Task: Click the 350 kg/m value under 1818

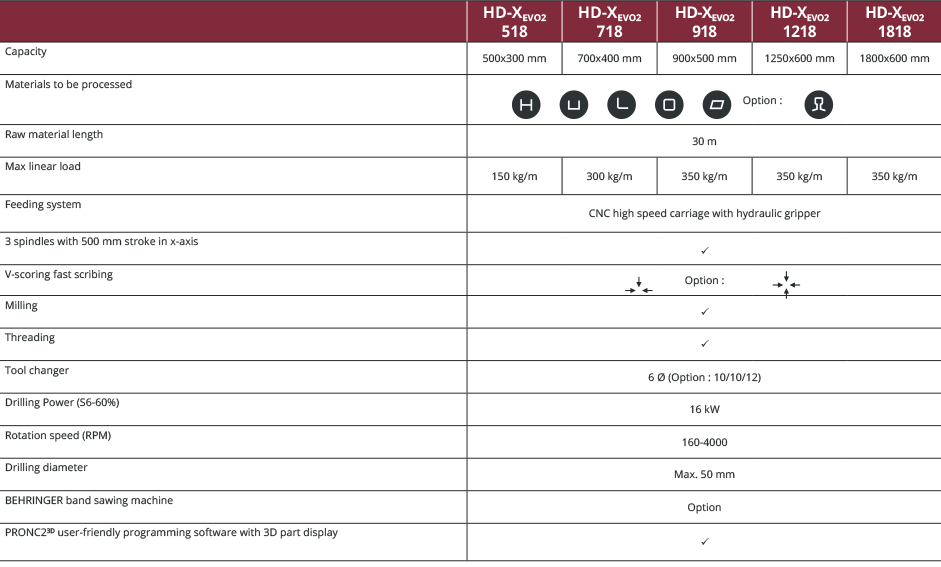Action: pyautogui.click(x=894, y=176)
